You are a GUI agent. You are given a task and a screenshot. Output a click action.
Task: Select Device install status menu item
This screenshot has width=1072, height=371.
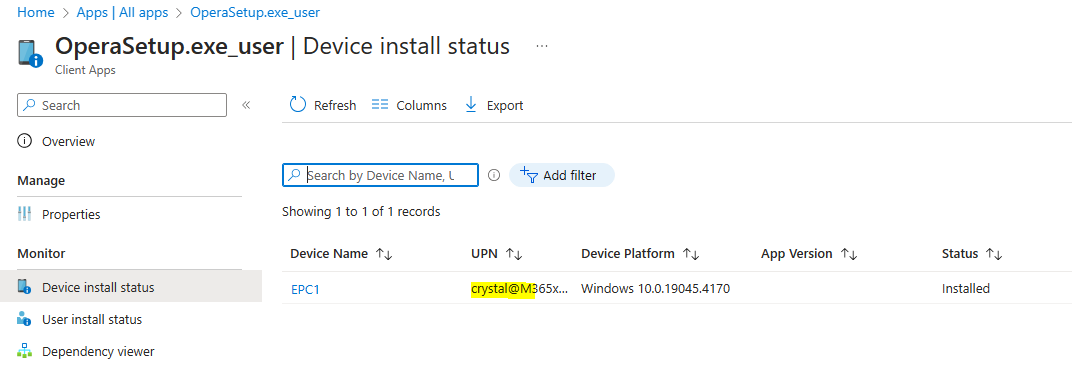pyautogui.click(x=131, y=287)
